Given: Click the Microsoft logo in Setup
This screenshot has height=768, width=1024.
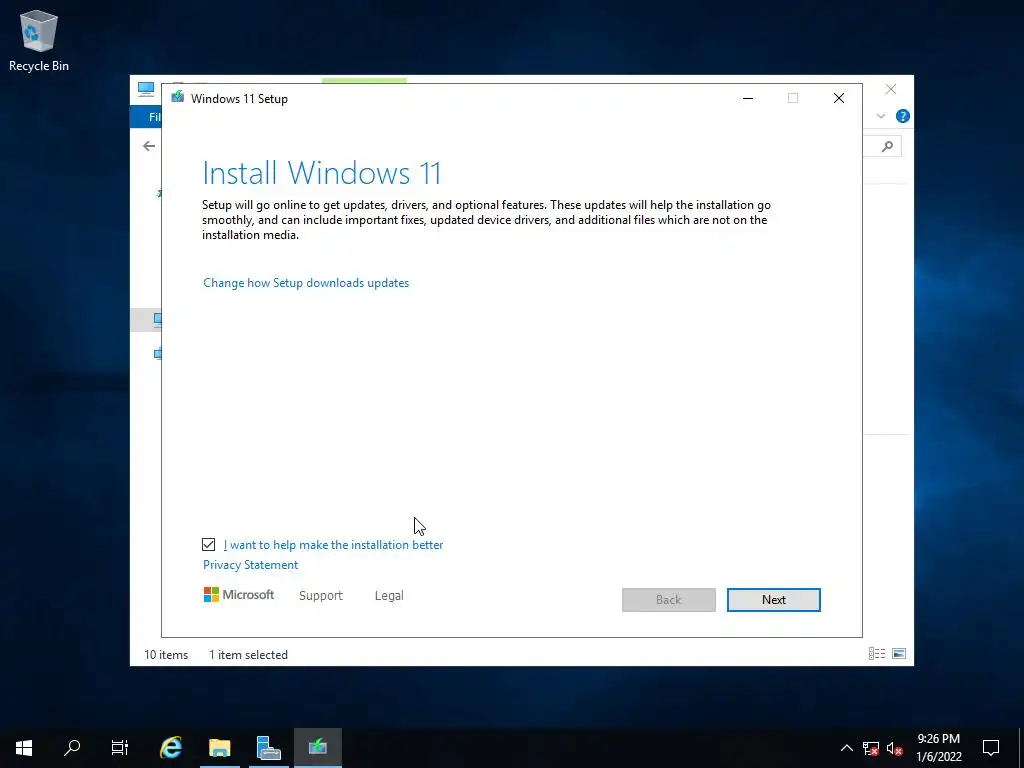Looking at the screenshot, I should pos(238,594).
